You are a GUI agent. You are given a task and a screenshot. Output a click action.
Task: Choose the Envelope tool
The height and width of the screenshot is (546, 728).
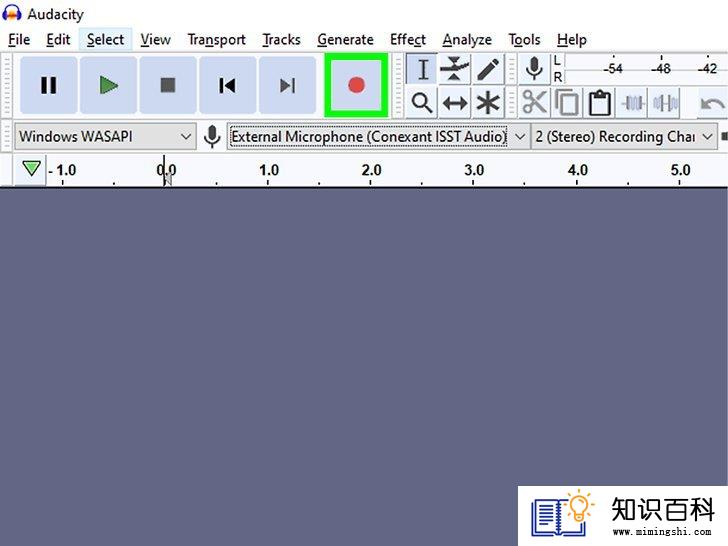(x=455, y=69)
